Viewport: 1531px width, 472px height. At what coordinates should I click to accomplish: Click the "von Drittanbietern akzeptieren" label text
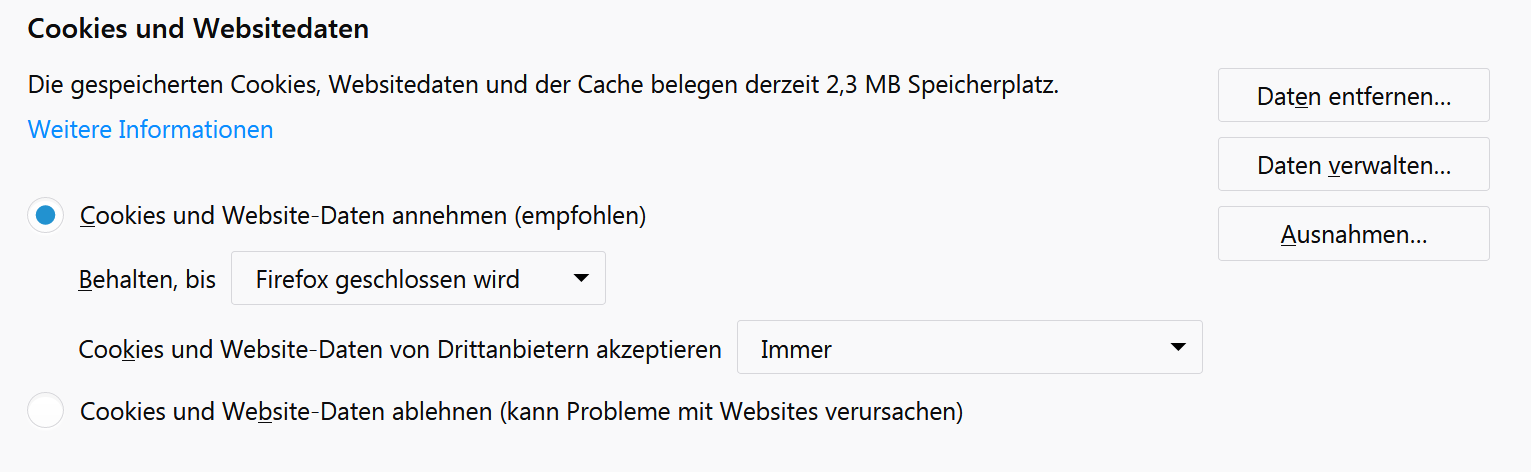(x=578, y=349)
